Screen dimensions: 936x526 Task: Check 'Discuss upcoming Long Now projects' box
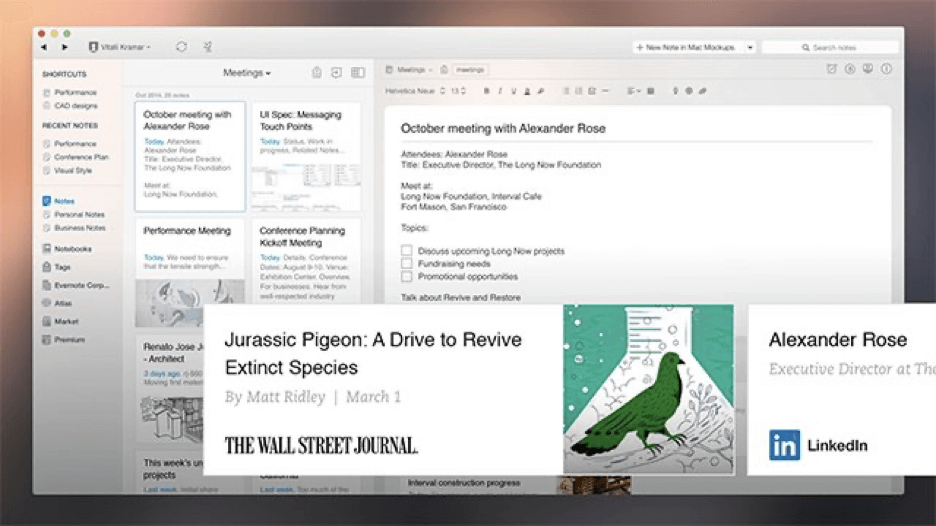[x=407, y=250]
